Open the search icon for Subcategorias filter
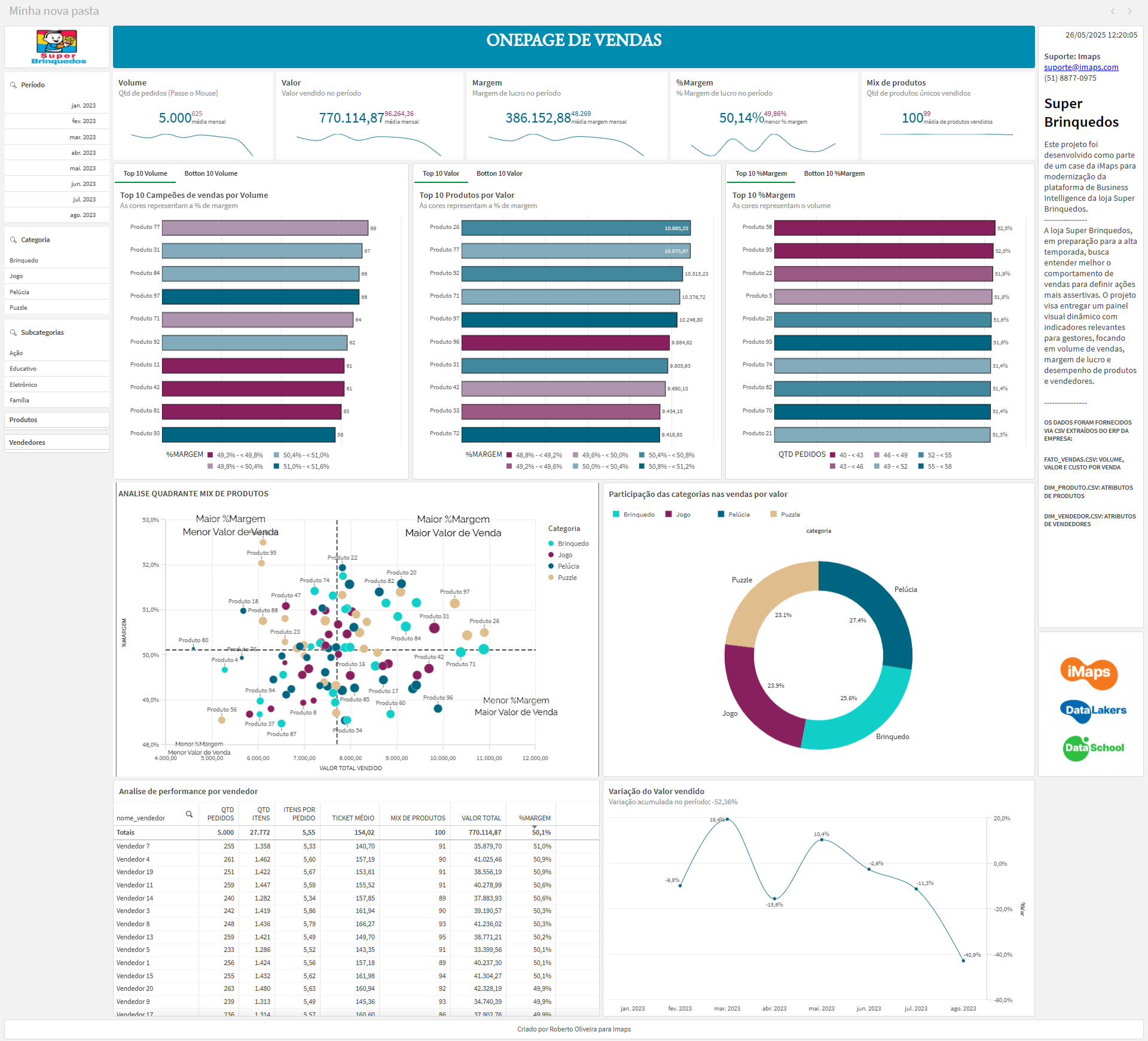Viewport: 1148px width, 1041px height. [x=13, y=332]
